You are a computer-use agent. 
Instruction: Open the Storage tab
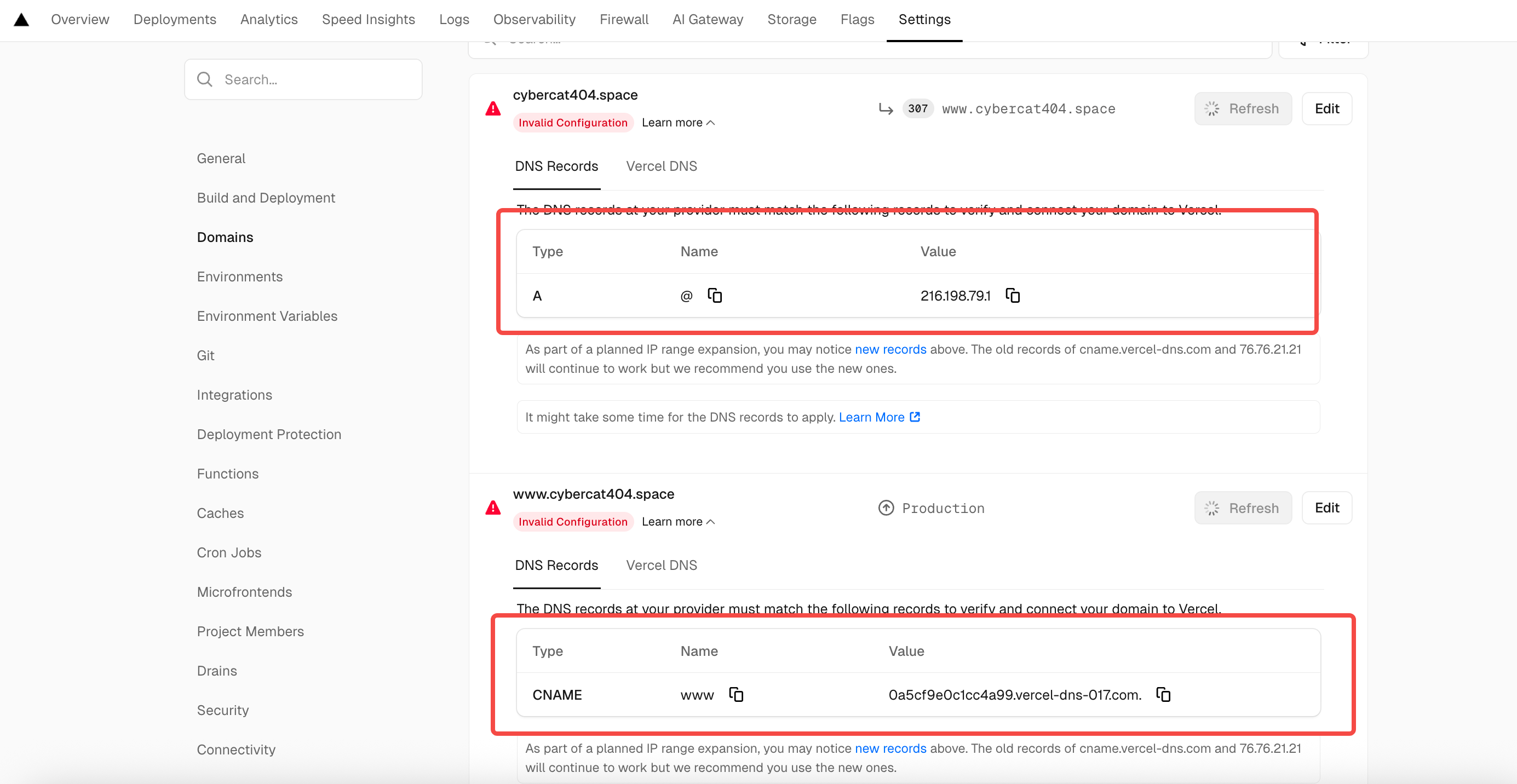pos(792,19)
